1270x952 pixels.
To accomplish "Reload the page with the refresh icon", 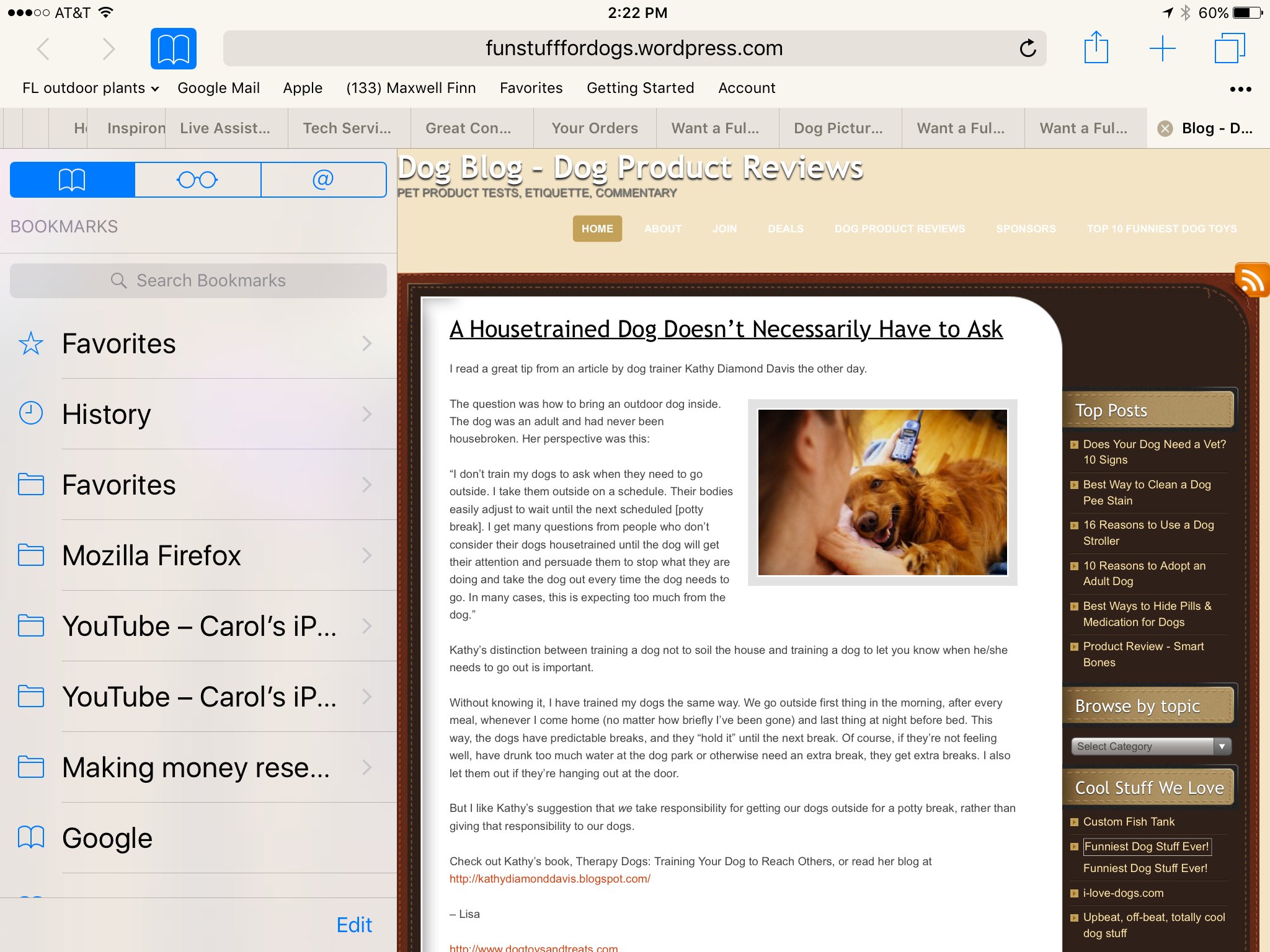I will (x=1028, y=48).
